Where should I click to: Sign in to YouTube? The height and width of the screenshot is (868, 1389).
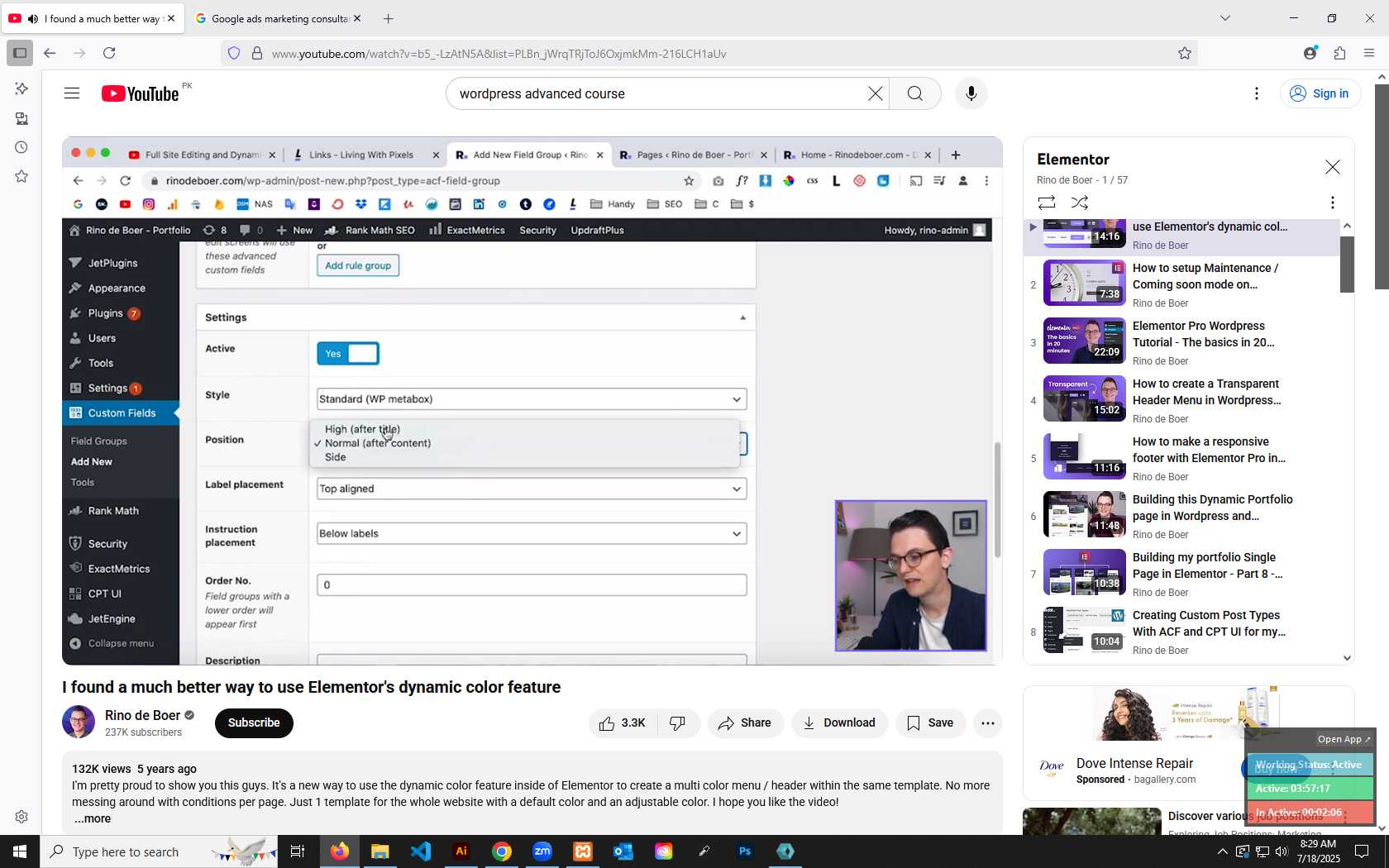1320,93
